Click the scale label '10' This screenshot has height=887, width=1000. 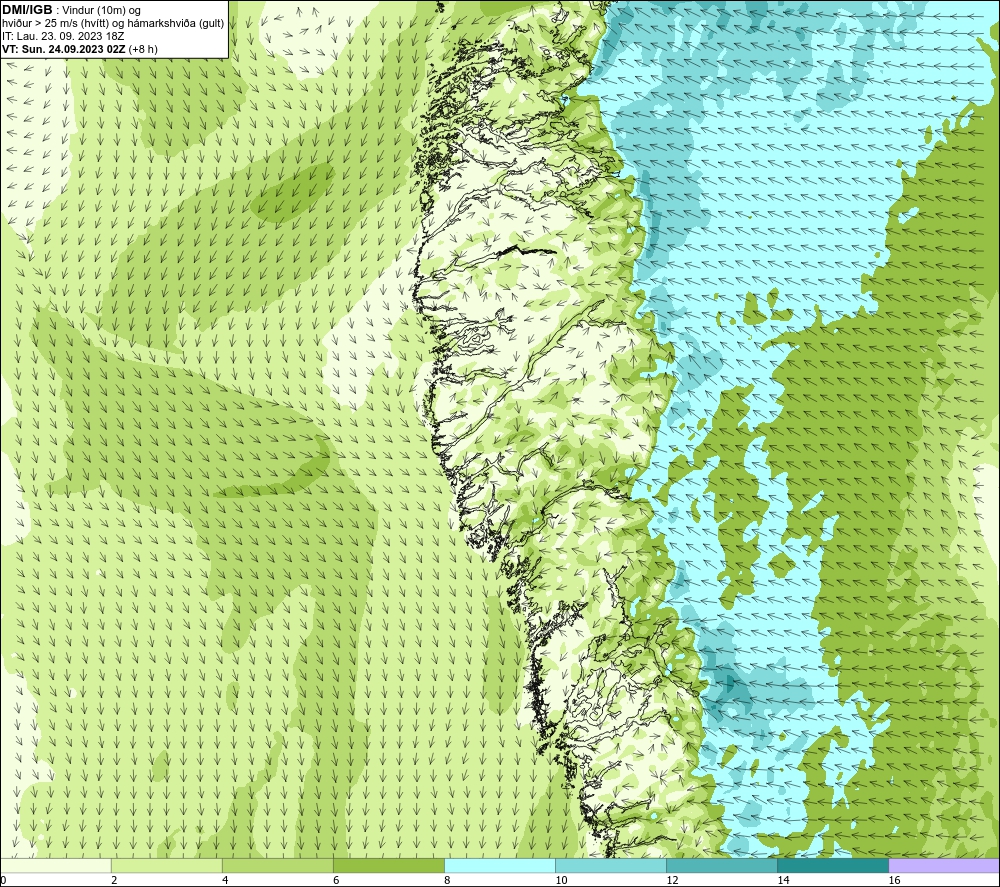[x=561, y=880]
